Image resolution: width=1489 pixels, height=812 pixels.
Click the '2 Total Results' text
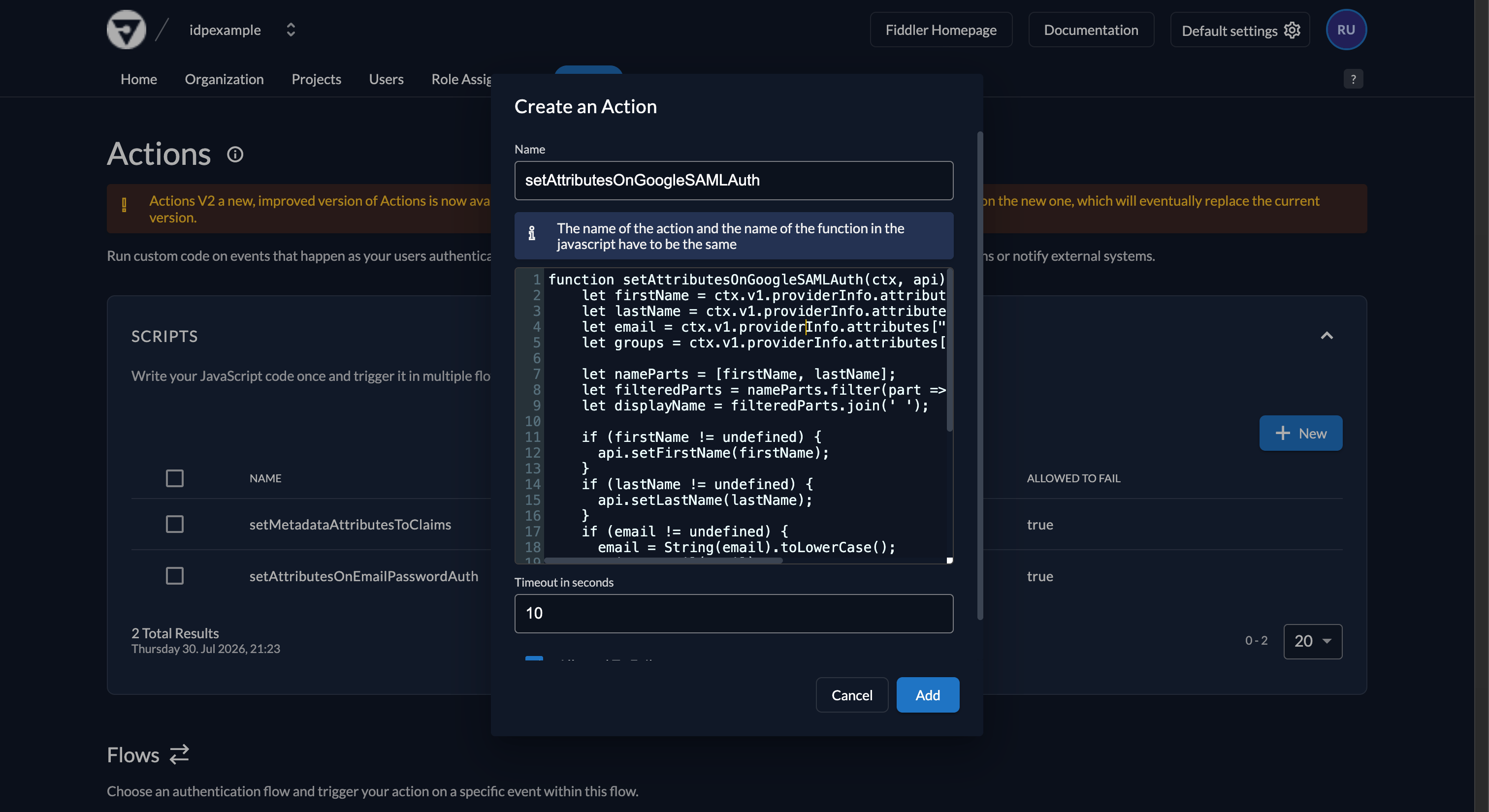pos(175,633)
